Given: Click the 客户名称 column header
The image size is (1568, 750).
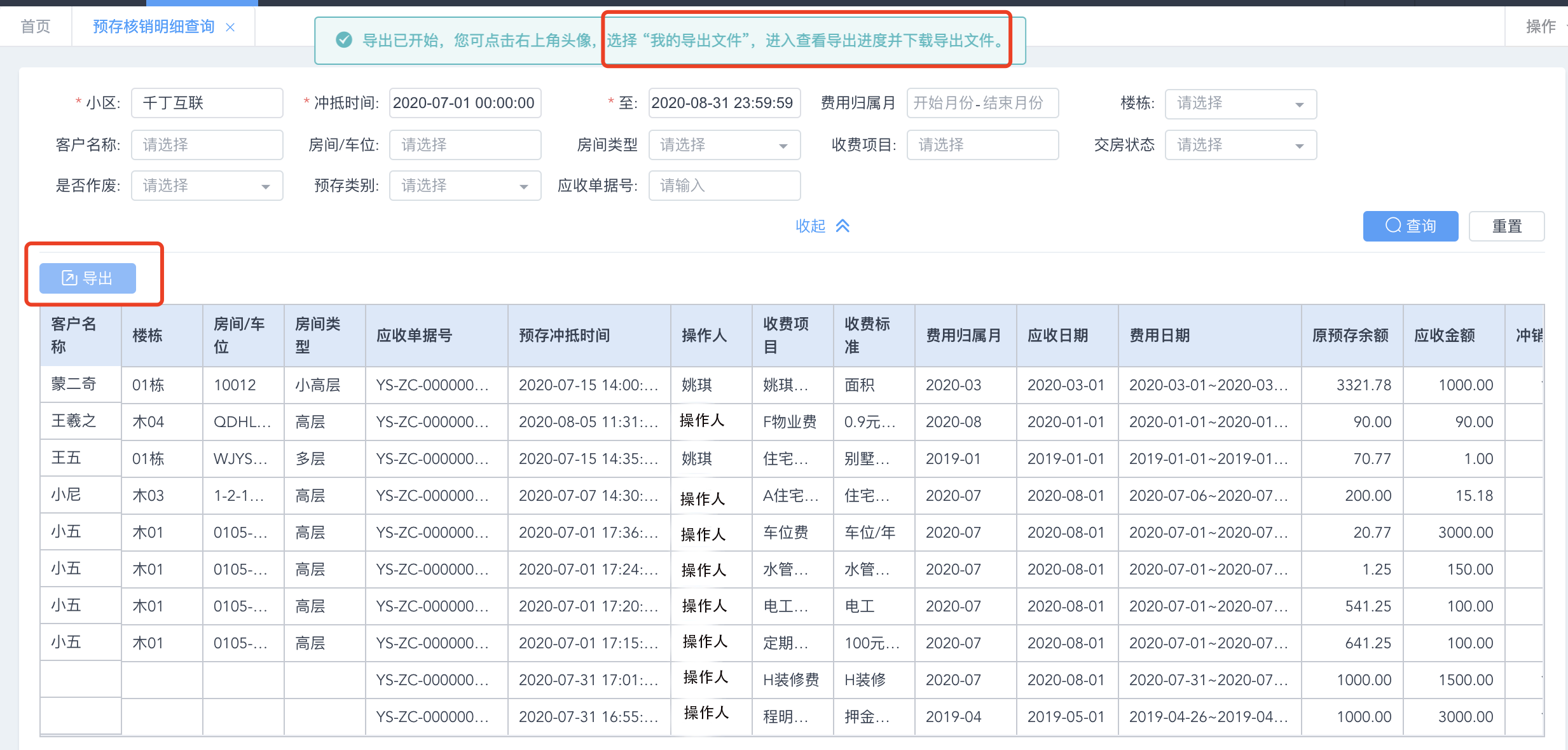Looking at the screenshot, I should click(x=81, y=336).
